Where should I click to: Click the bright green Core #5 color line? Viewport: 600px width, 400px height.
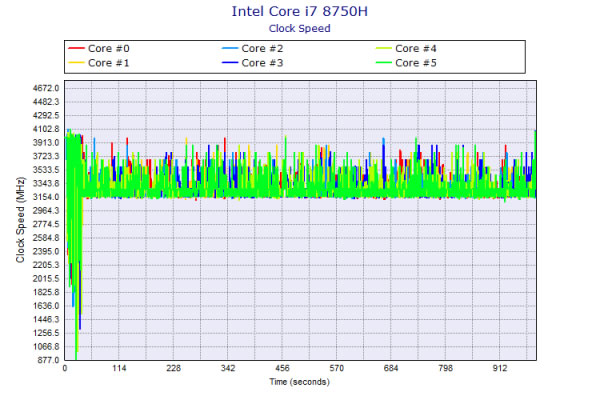[x=383, y=63]
